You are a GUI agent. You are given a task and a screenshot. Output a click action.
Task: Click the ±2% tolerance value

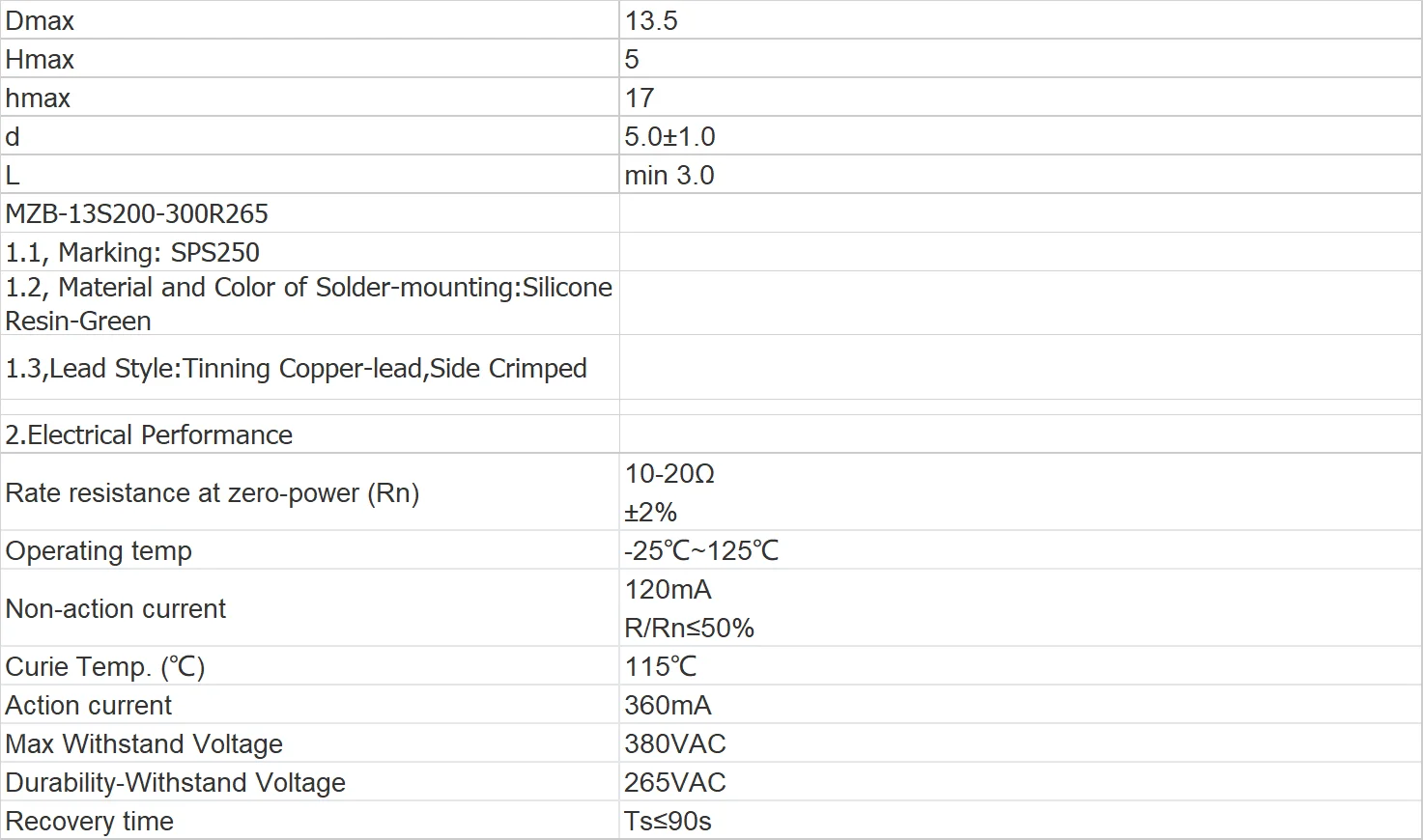[650, 512]
